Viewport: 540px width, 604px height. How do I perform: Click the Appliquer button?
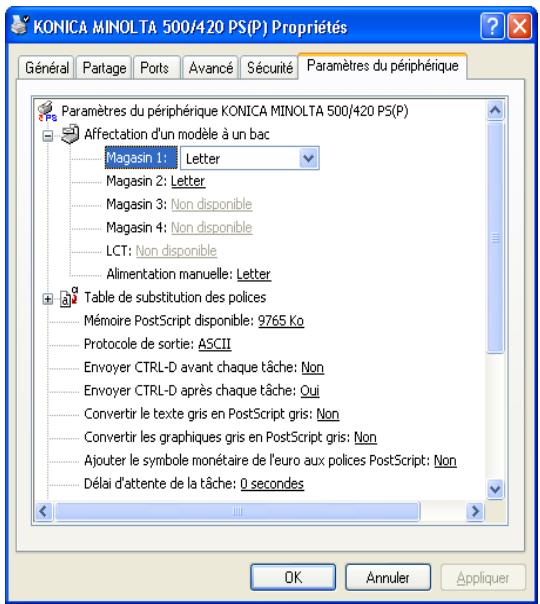(483, 577)
